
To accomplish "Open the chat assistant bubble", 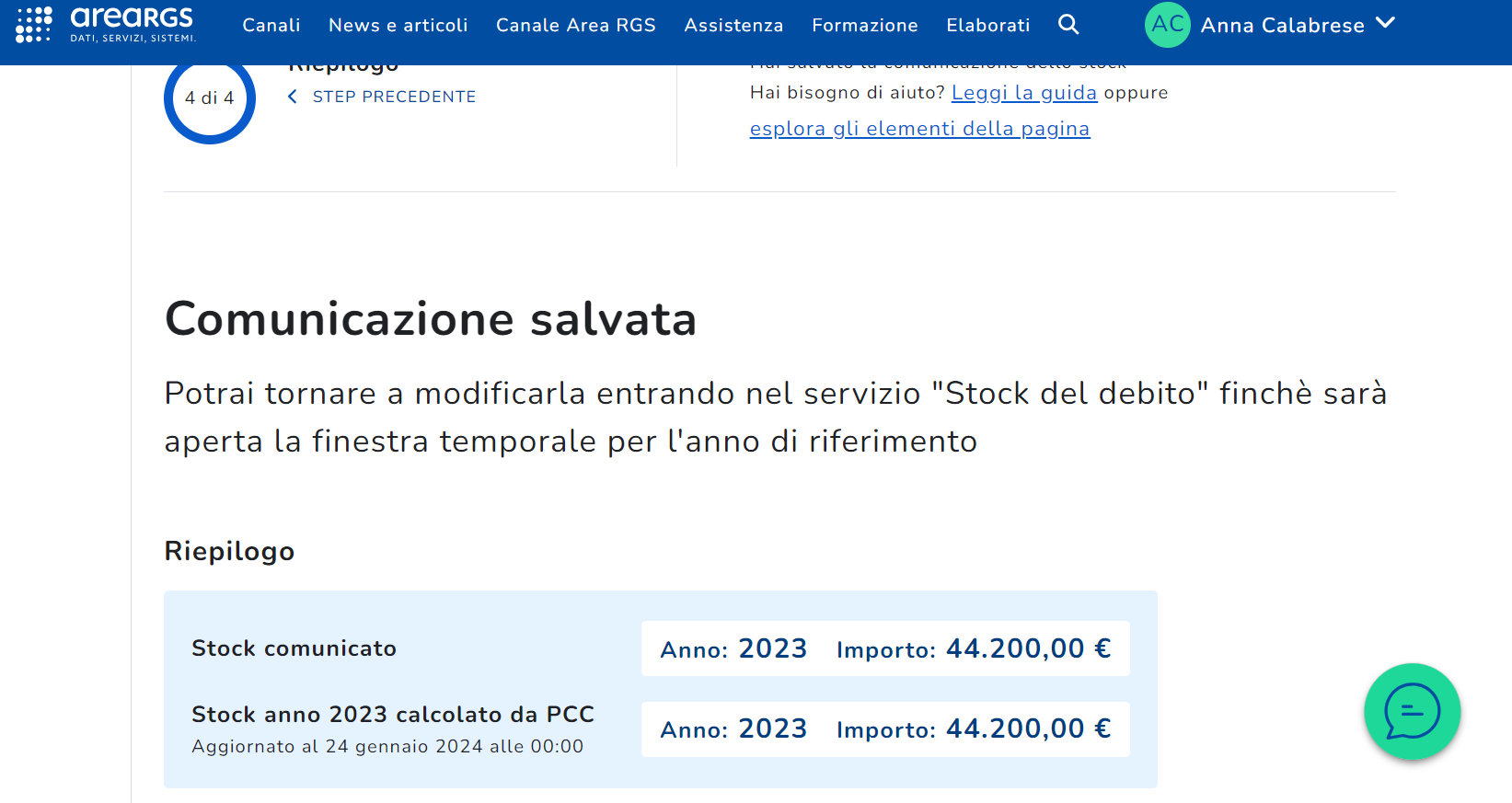I will pos(1412,711).
